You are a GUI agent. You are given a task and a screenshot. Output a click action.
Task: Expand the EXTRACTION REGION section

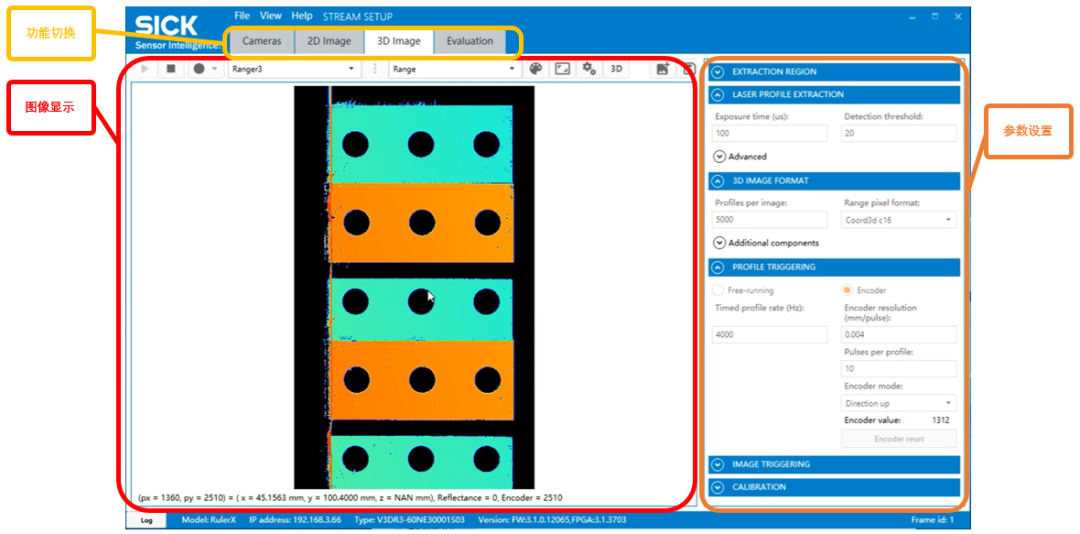pyautogui.click(x=718, y=72)
